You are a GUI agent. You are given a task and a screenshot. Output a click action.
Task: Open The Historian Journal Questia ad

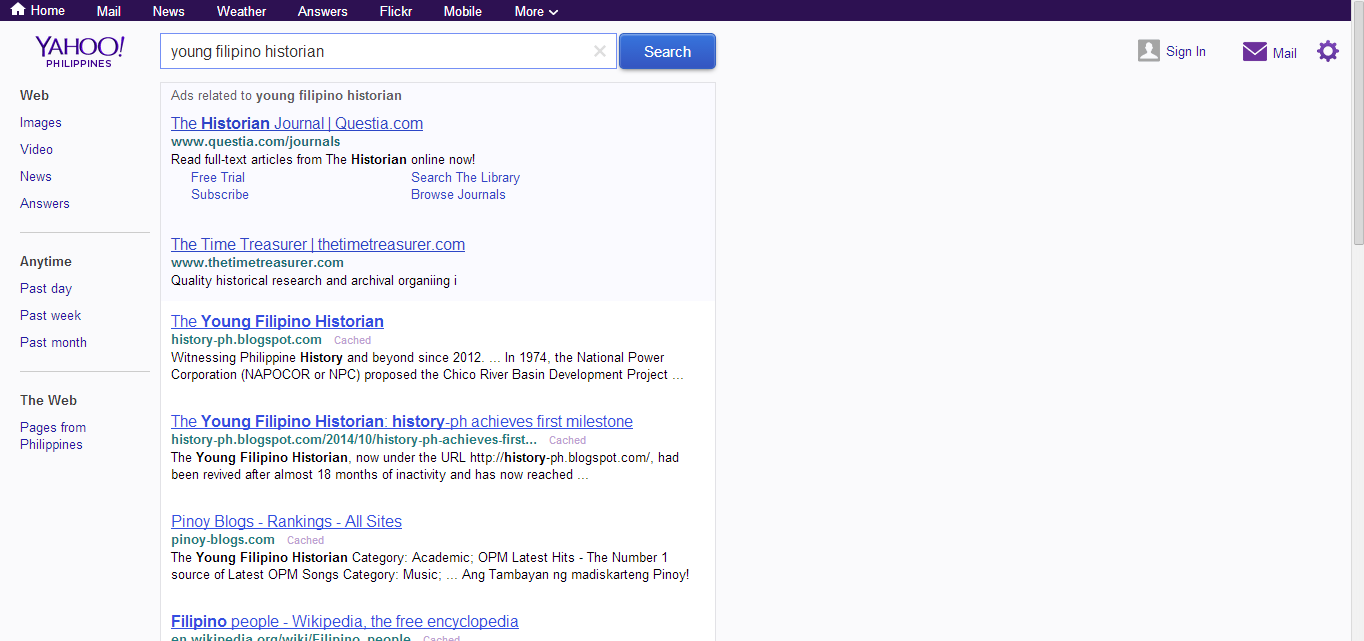pyautogui.click(x=297, y=123)
